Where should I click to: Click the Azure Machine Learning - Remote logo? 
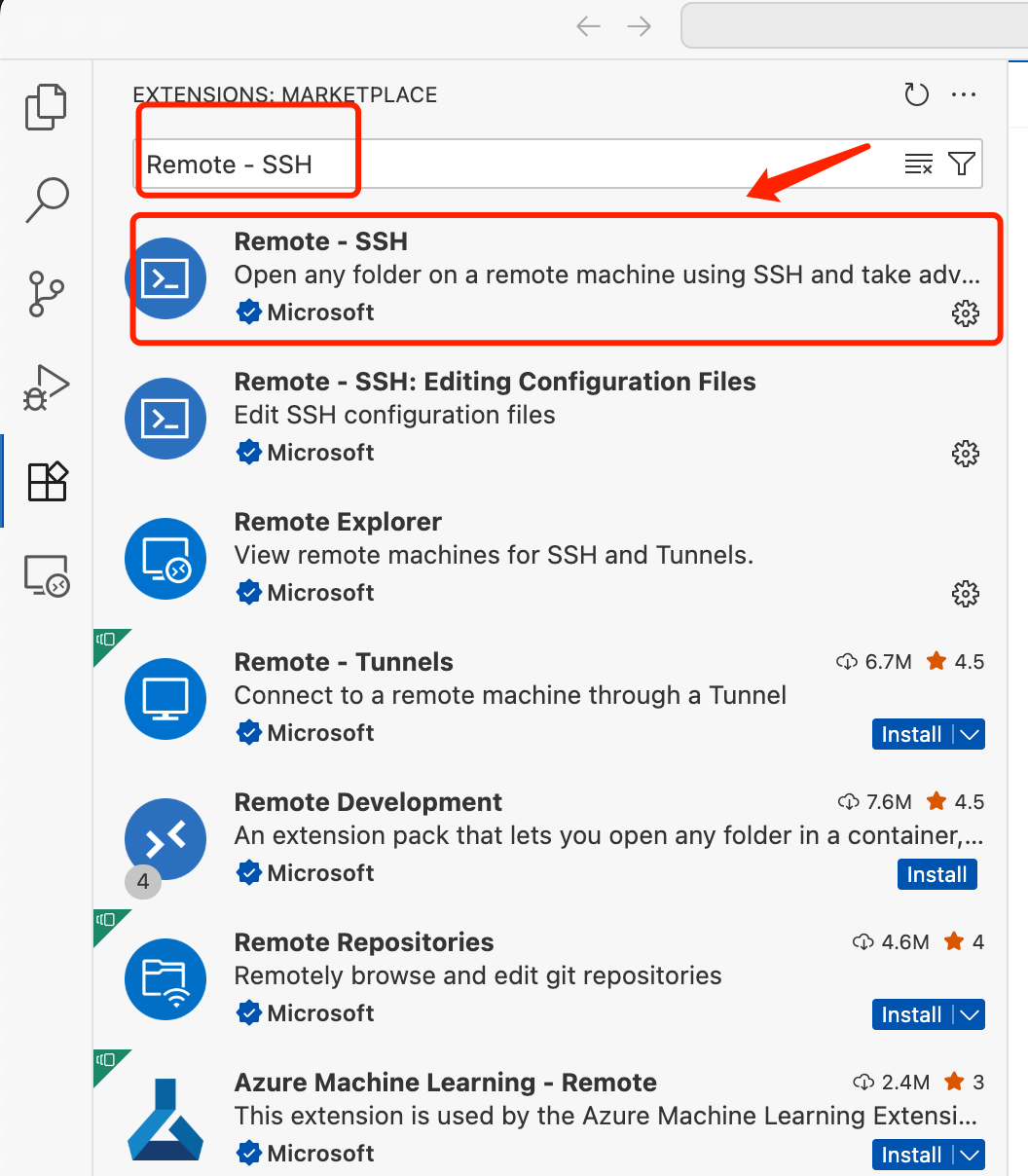165,1120
